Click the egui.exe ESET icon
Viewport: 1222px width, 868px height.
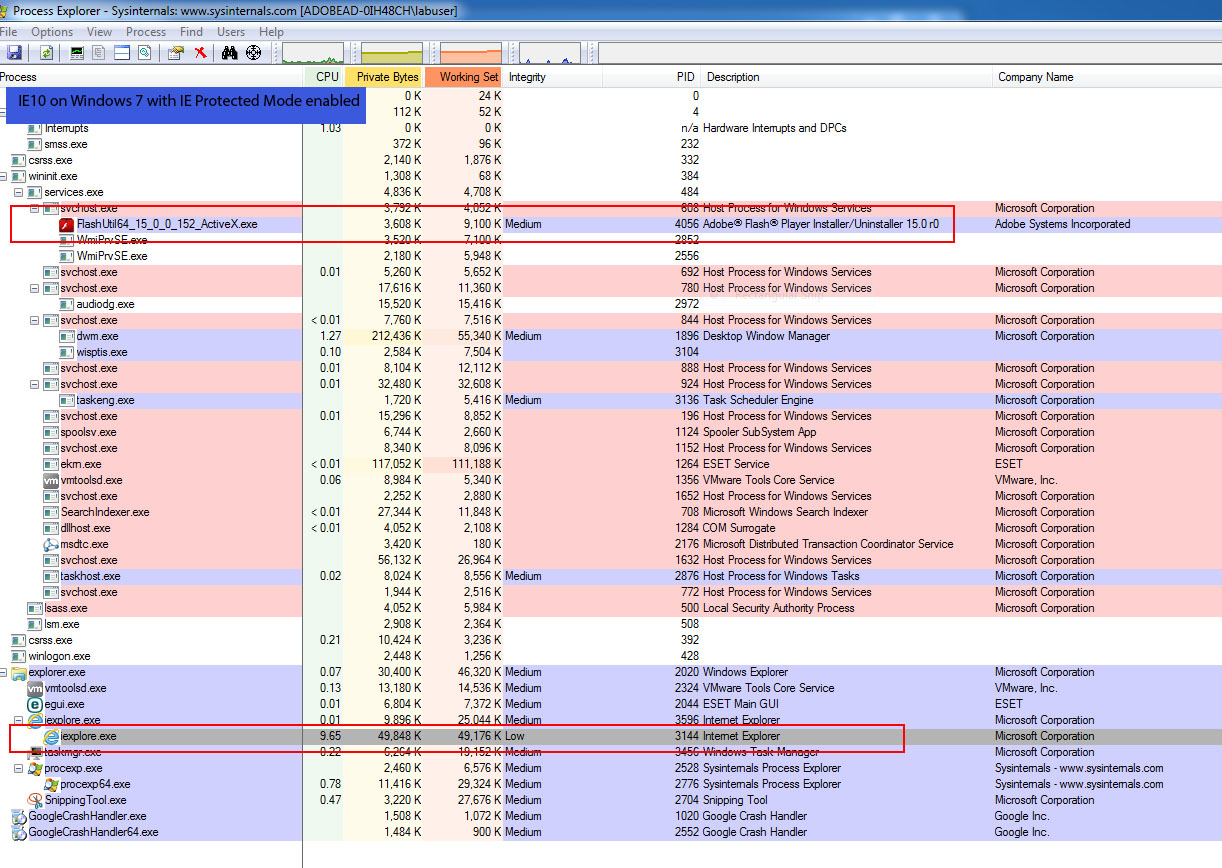tap(35, 704)
